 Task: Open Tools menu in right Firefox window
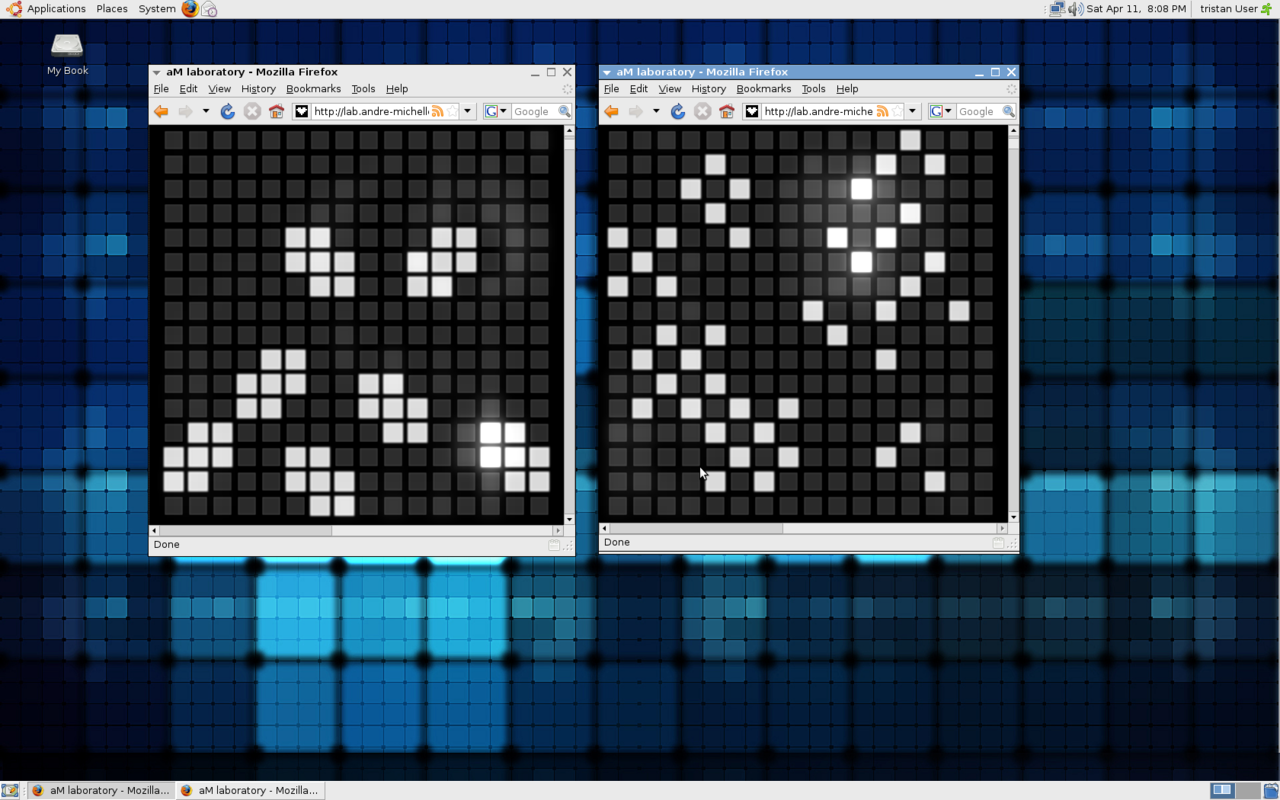(x=813, y=89)
